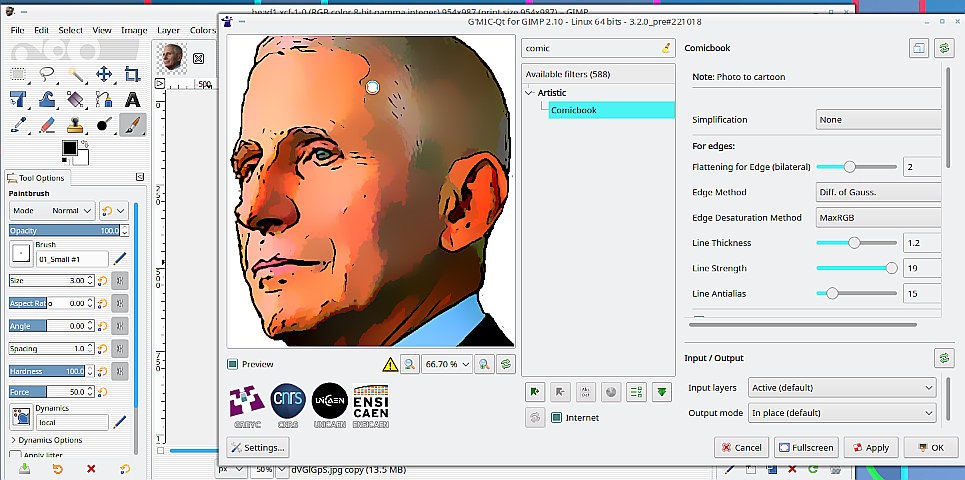Select the Fuzzy Select magic wand tool
This screenshot has height=480, width=965.
pyautogui.click(x=76, y=74)
